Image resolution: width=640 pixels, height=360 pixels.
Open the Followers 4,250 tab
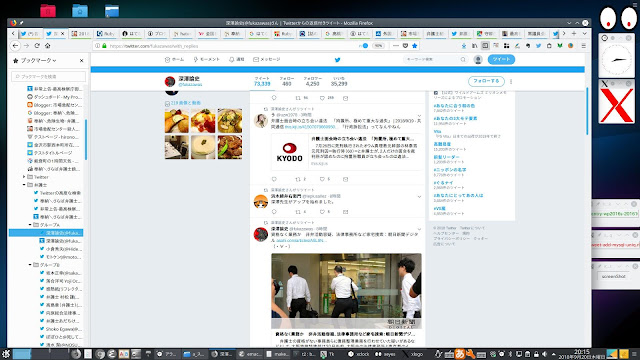pyautogui.click(x=312, y=81)
